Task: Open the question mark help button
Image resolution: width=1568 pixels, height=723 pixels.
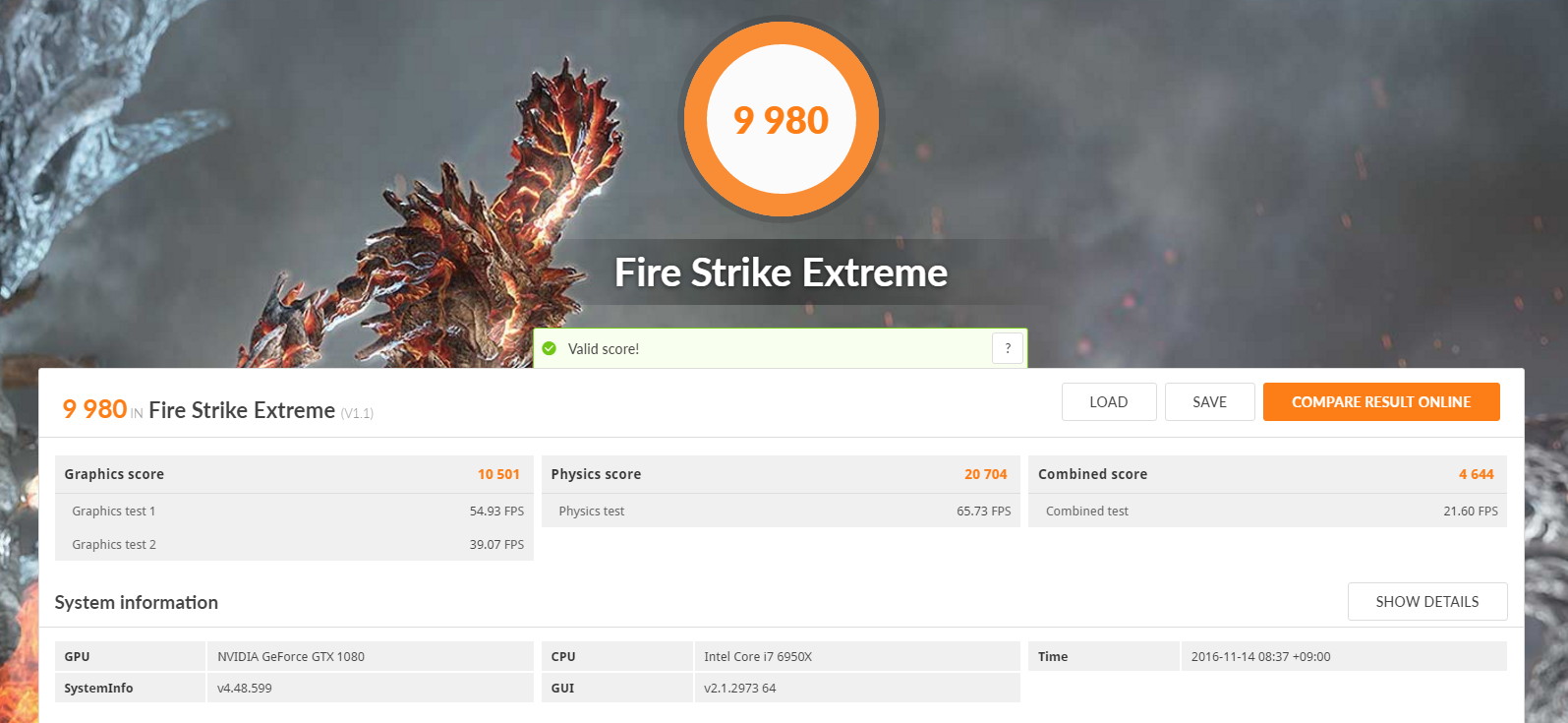Action: point(1008,348)
